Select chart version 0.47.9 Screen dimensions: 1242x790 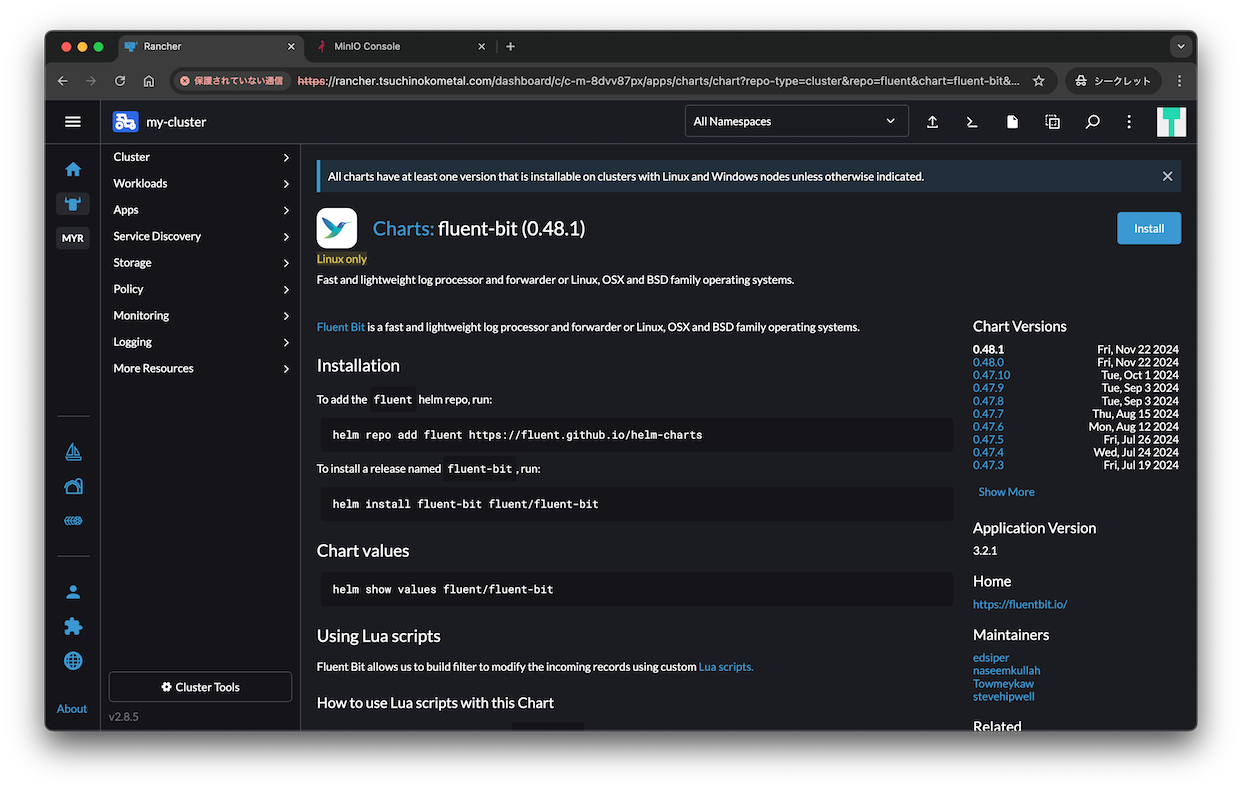click(x=988, y=388)
